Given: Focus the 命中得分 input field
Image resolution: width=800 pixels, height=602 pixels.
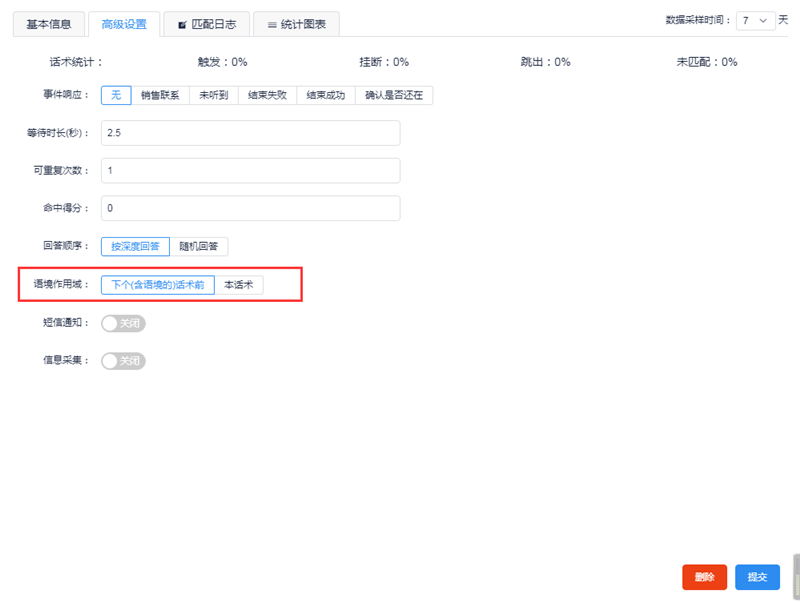Looking at the screenshot, I should [x=250, y=208].
